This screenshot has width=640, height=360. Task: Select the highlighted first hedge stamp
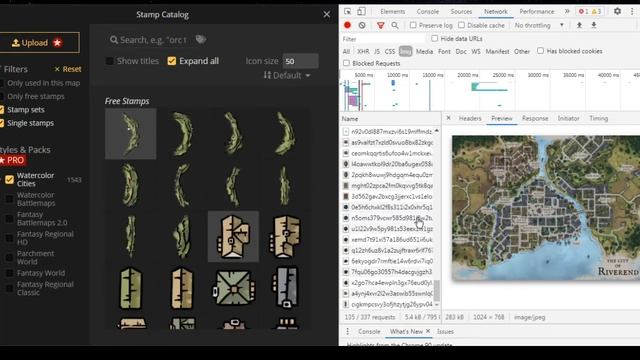tap(131, 133)
